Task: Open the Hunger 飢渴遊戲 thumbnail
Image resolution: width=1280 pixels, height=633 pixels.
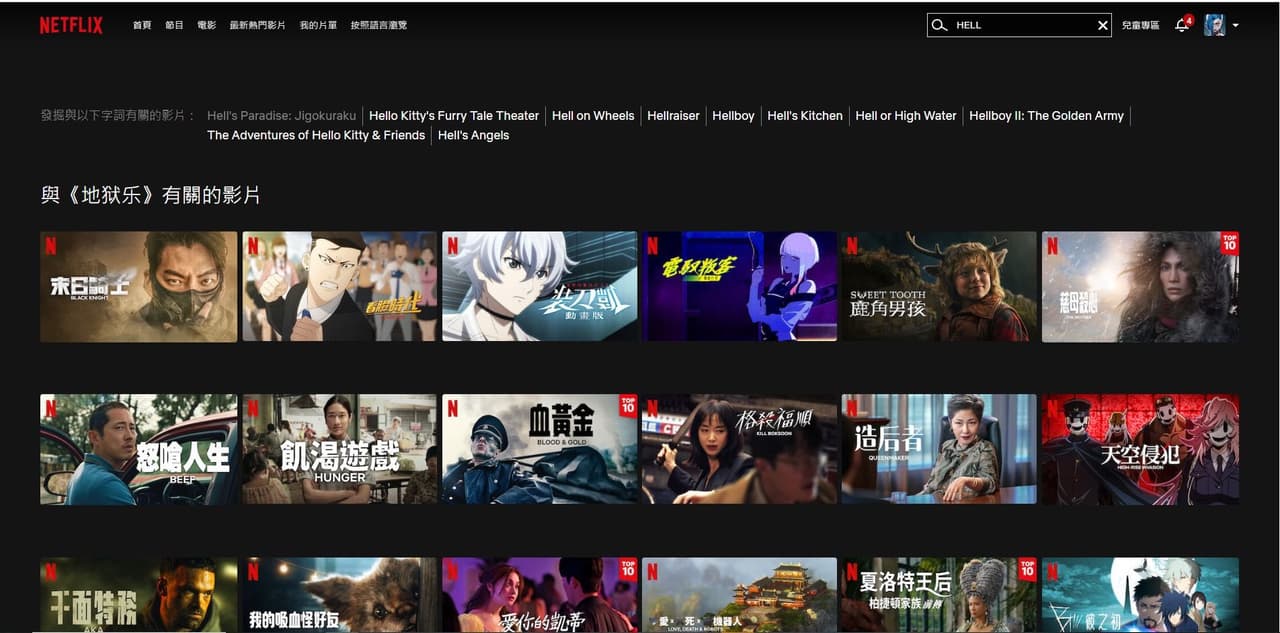Action: [339, 449]
